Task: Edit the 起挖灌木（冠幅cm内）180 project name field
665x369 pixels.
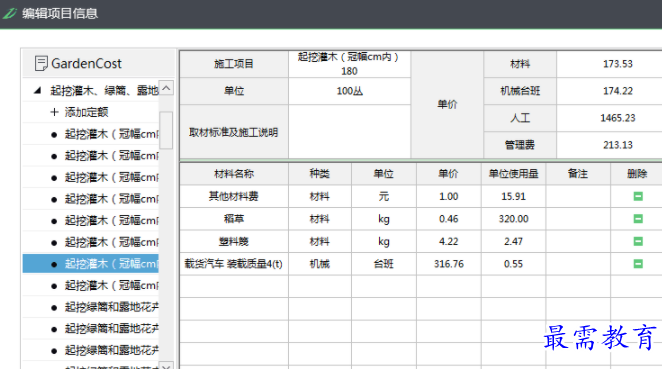Action: [x=349, y=64]
